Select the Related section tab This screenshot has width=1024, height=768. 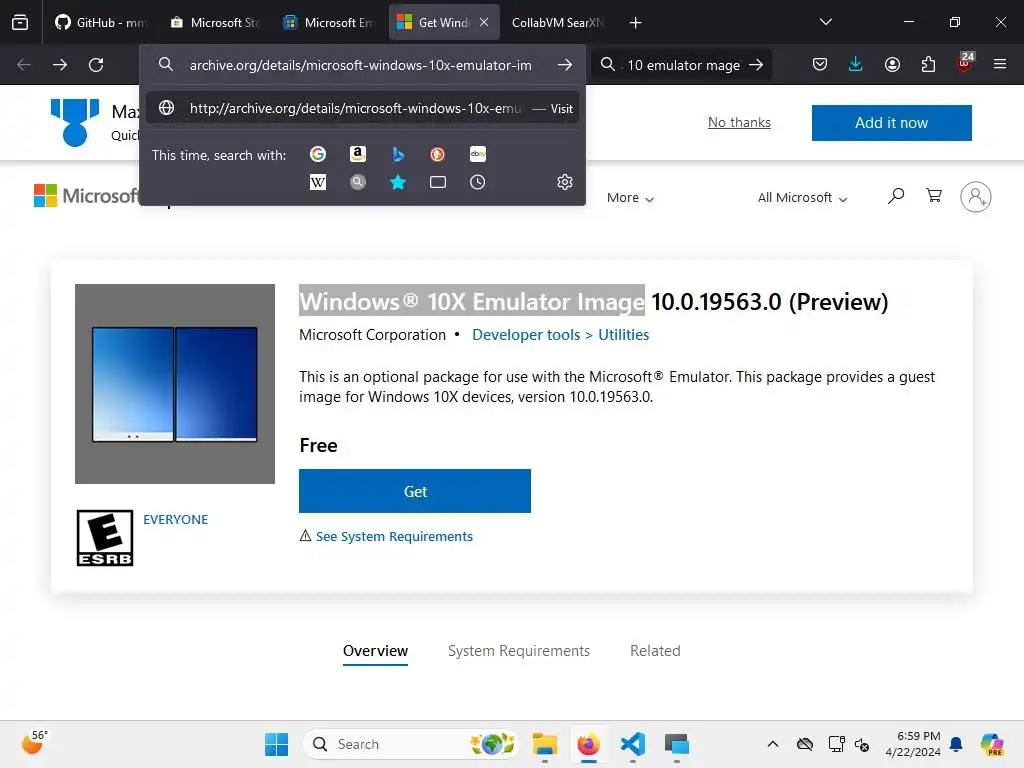pyautogui.click(x=655, y=650)
